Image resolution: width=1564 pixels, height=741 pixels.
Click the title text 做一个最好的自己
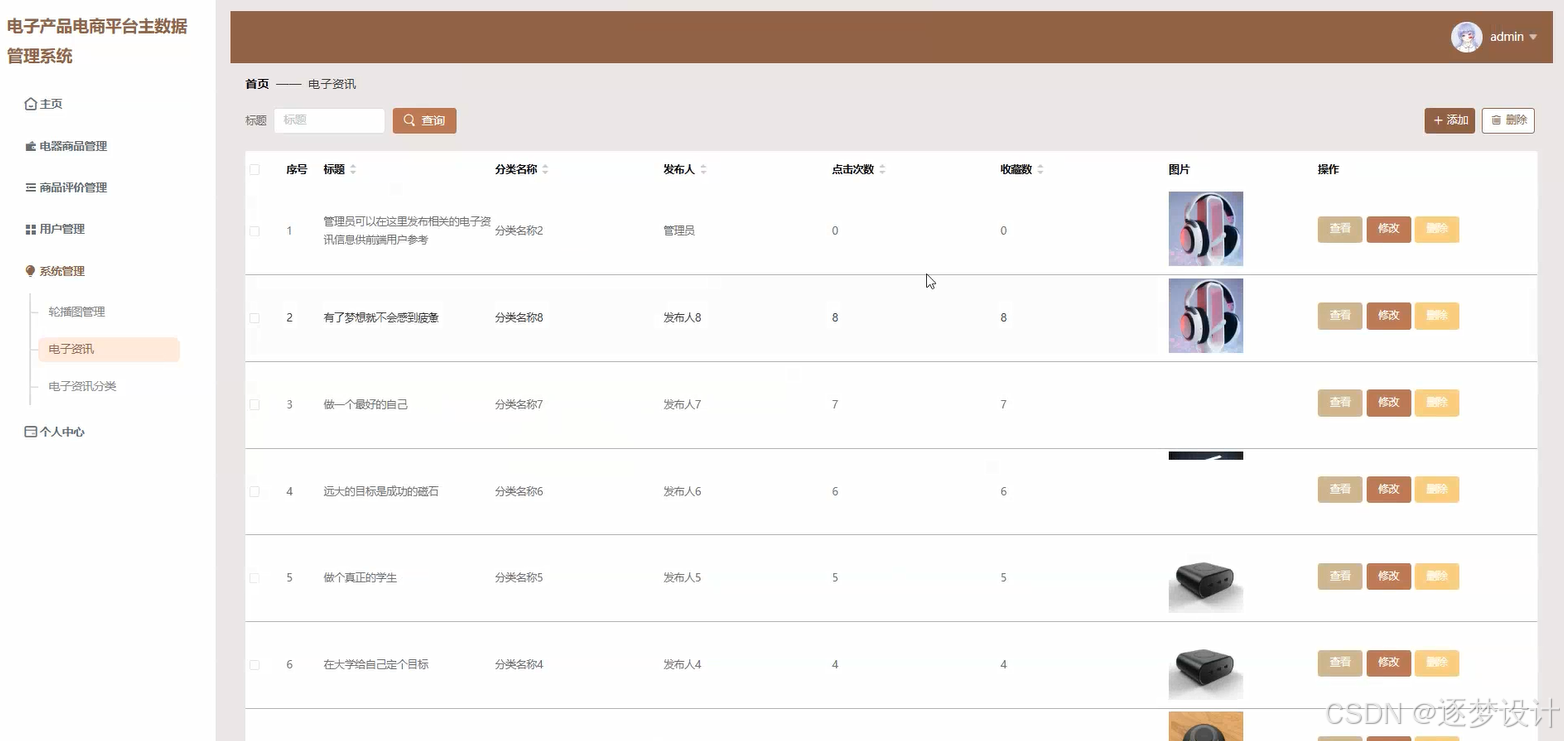[366, 405]
